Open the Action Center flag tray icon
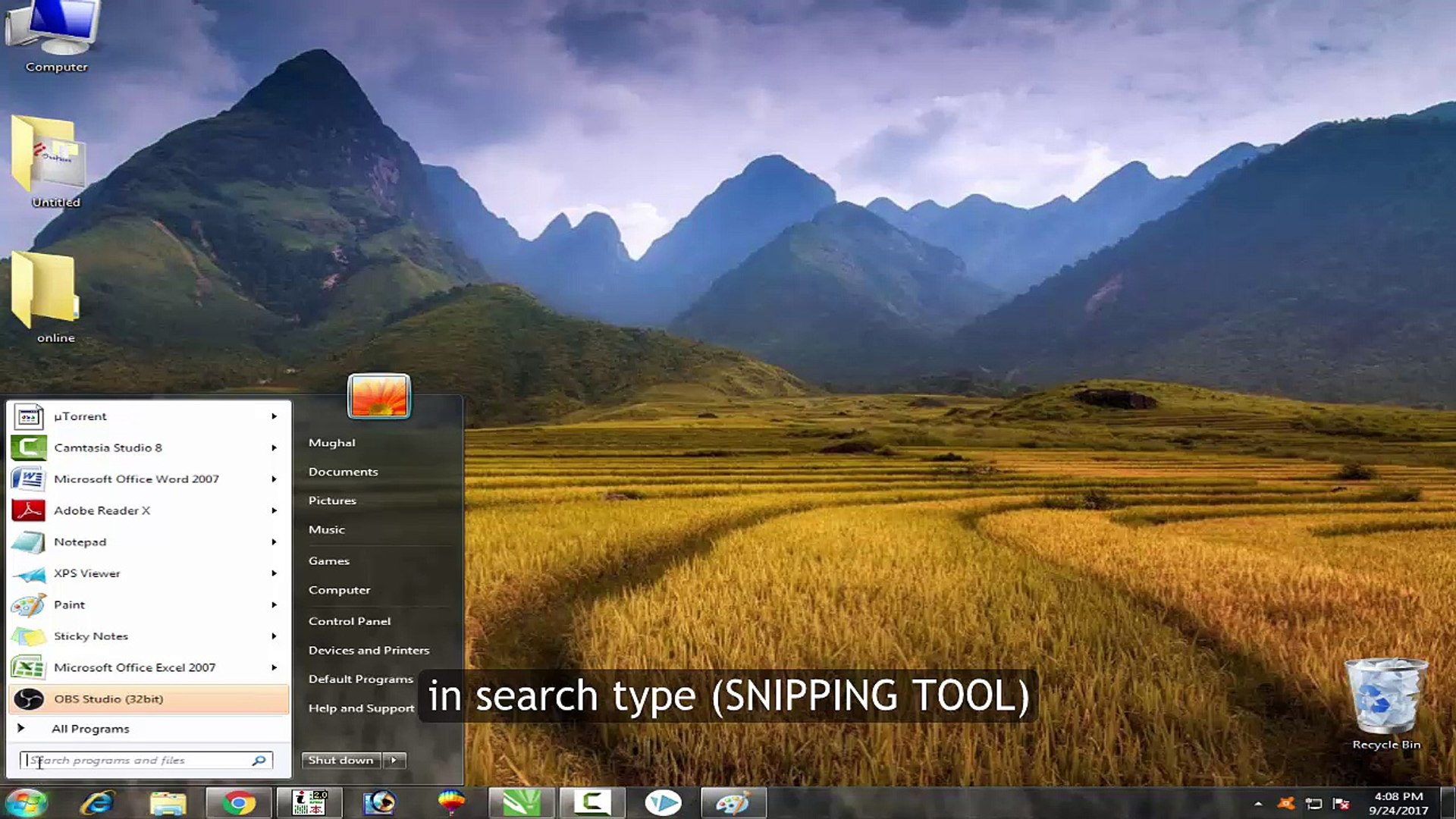1456x819 pixels. [1341, 803]
